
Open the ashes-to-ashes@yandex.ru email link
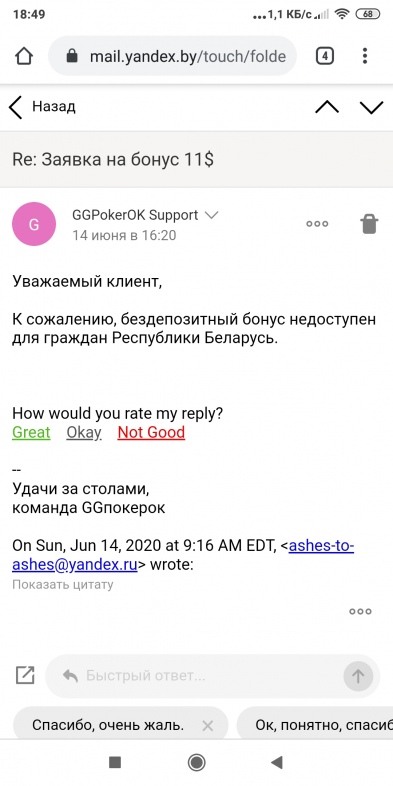(183, 555)
